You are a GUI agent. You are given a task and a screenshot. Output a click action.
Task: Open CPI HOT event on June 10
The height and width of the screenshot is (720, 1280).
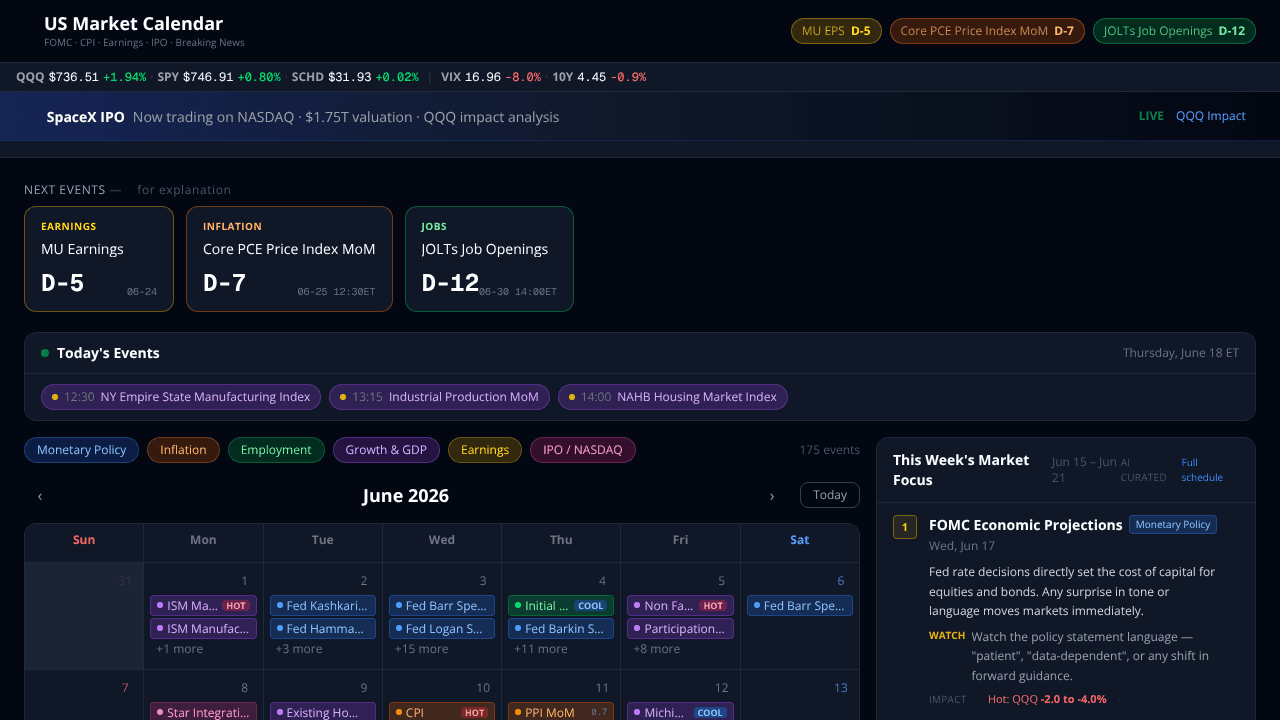[442, 712]
